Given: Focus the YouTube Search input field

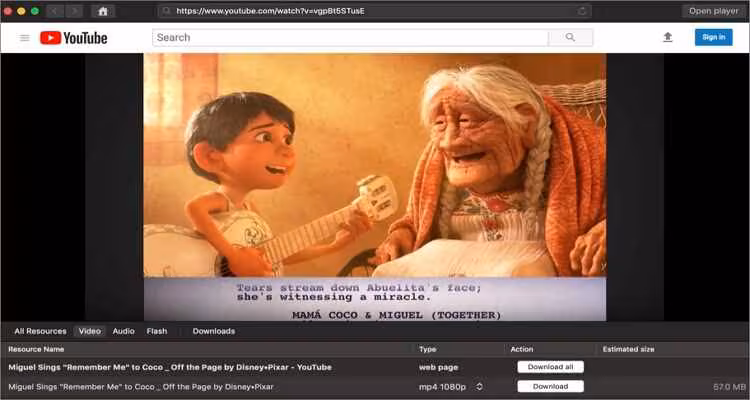Looking at the screenshot, I should click(x=350, y=37).
